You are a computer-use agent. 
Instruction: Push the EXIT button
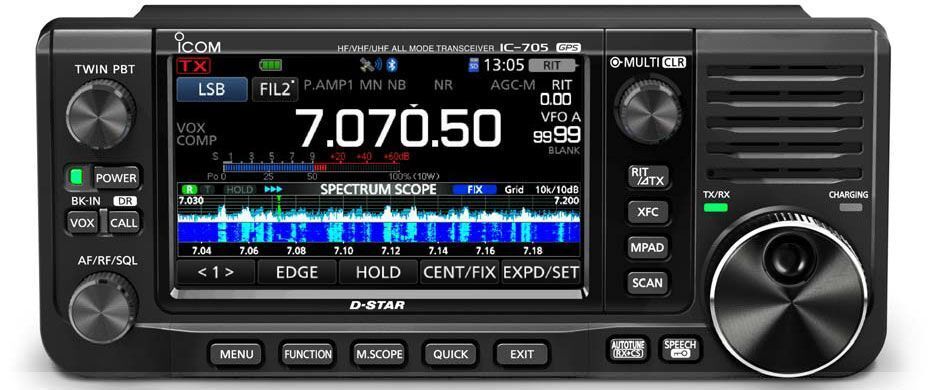[522, 354]
